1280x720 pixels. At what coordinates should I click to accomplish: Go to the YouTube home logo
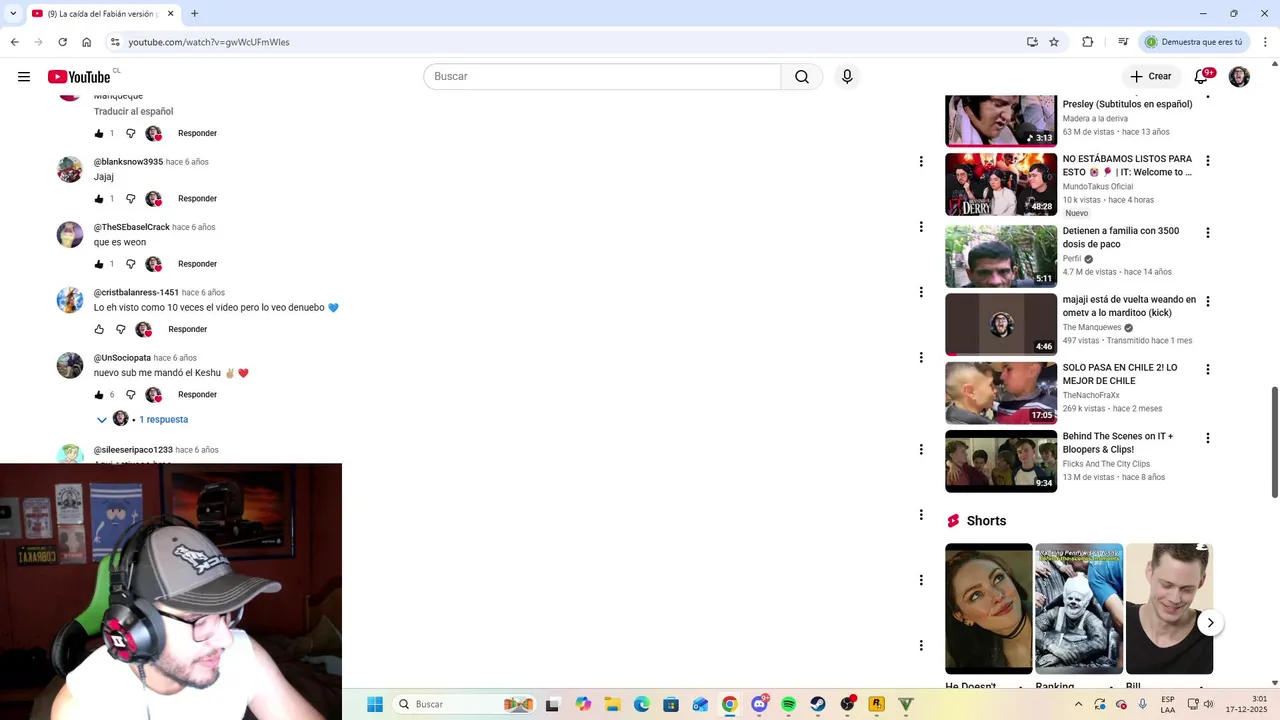[79, 77]
